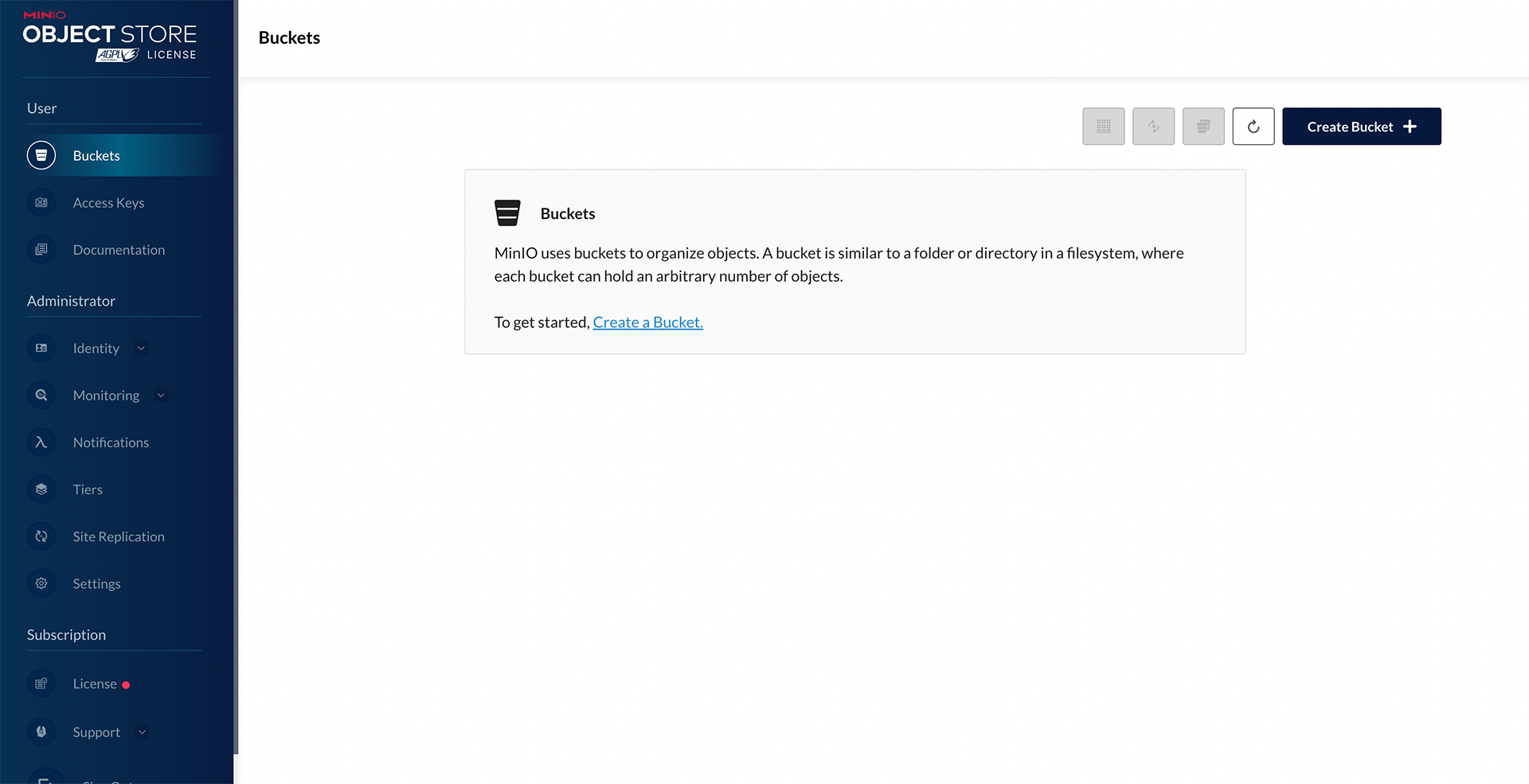
Task: Click the License icon in sidebar
Action: pyautogui.click(x=41, y=684)
